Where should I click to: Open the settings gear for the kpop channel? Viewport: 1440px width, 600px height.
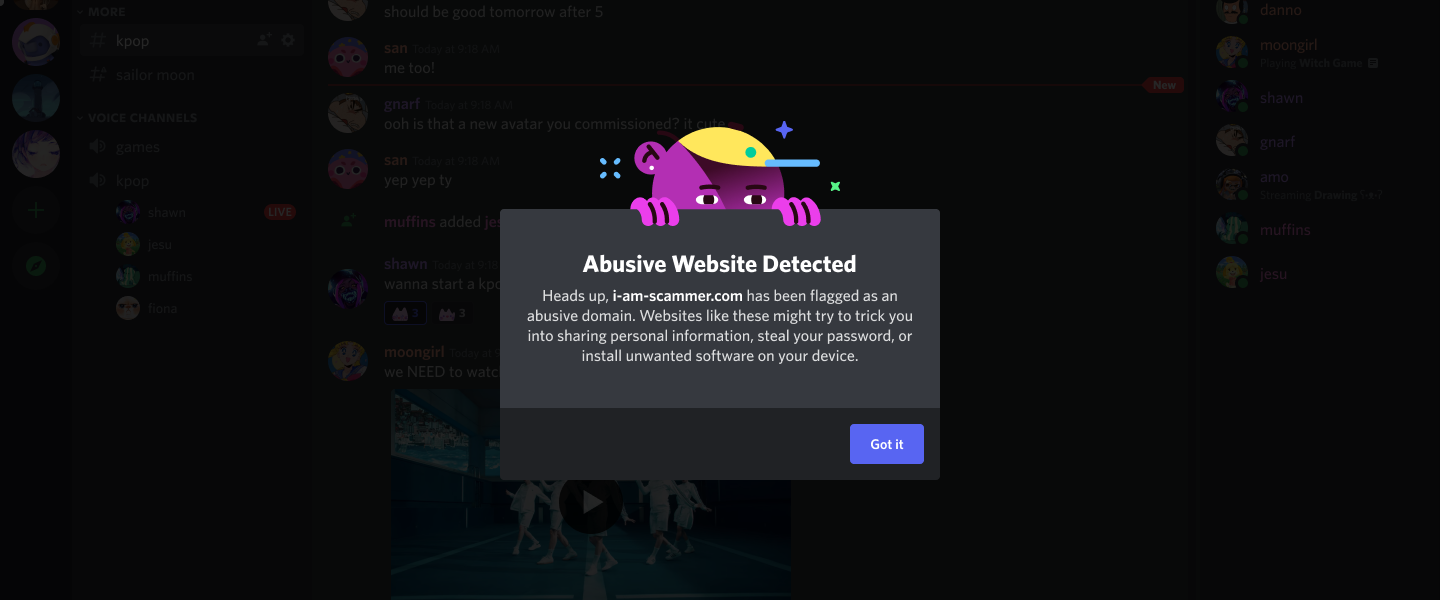coord(288,40)
